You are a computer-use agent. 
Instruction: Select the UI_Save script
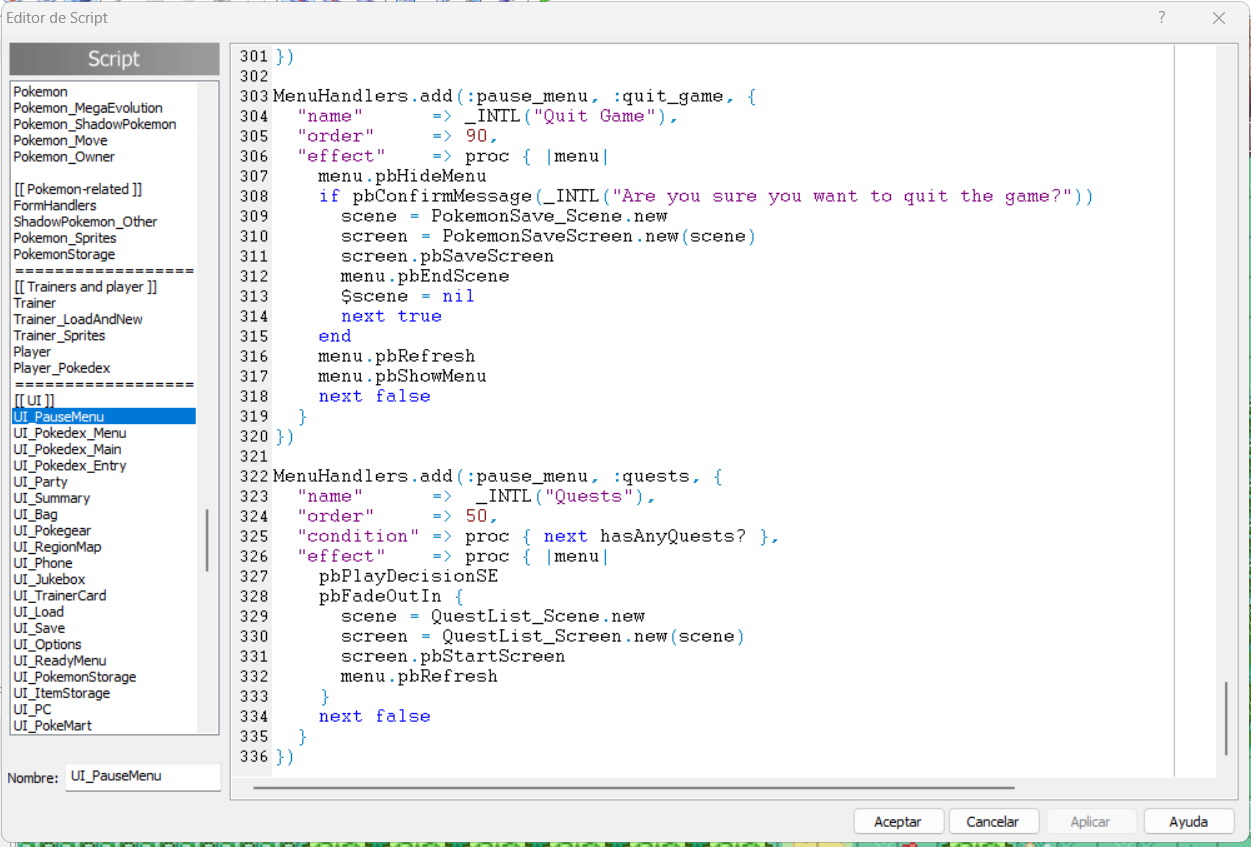39,628
